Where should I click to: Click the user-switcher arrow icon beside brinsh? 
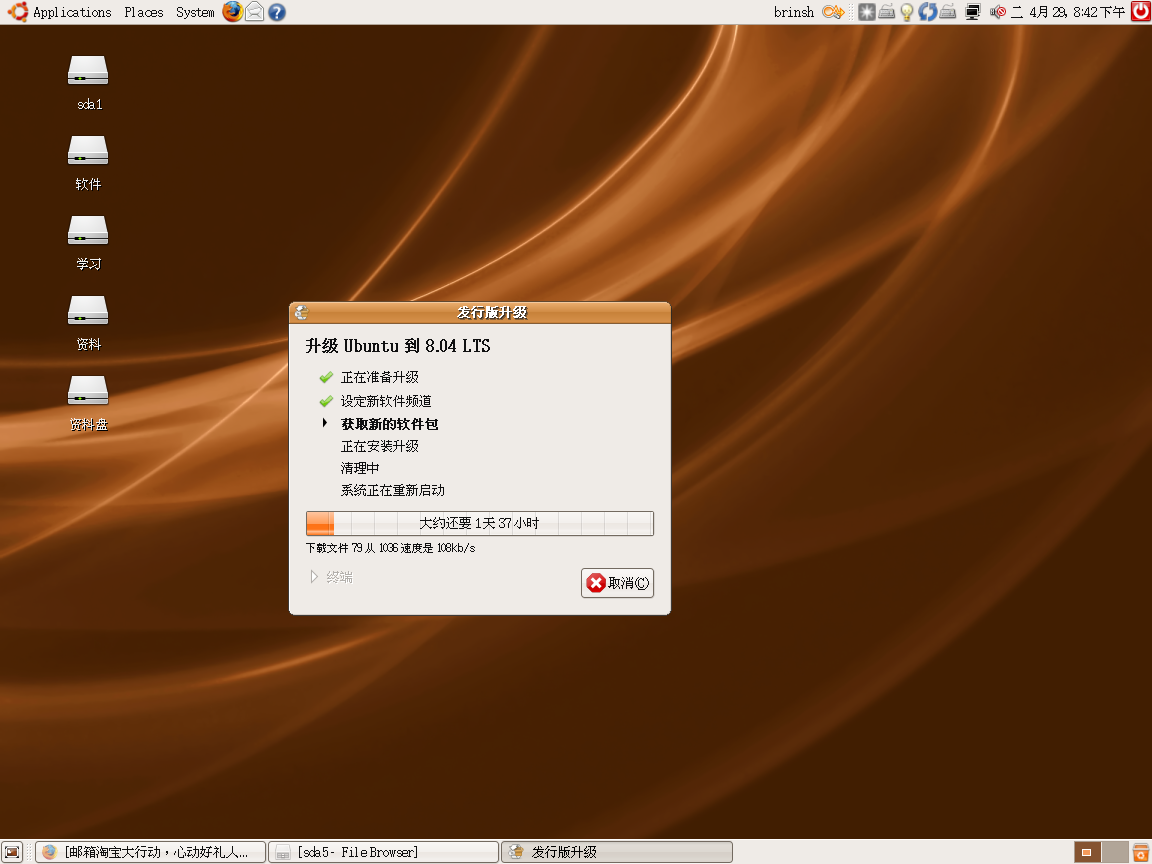click(x=833, y=12)
